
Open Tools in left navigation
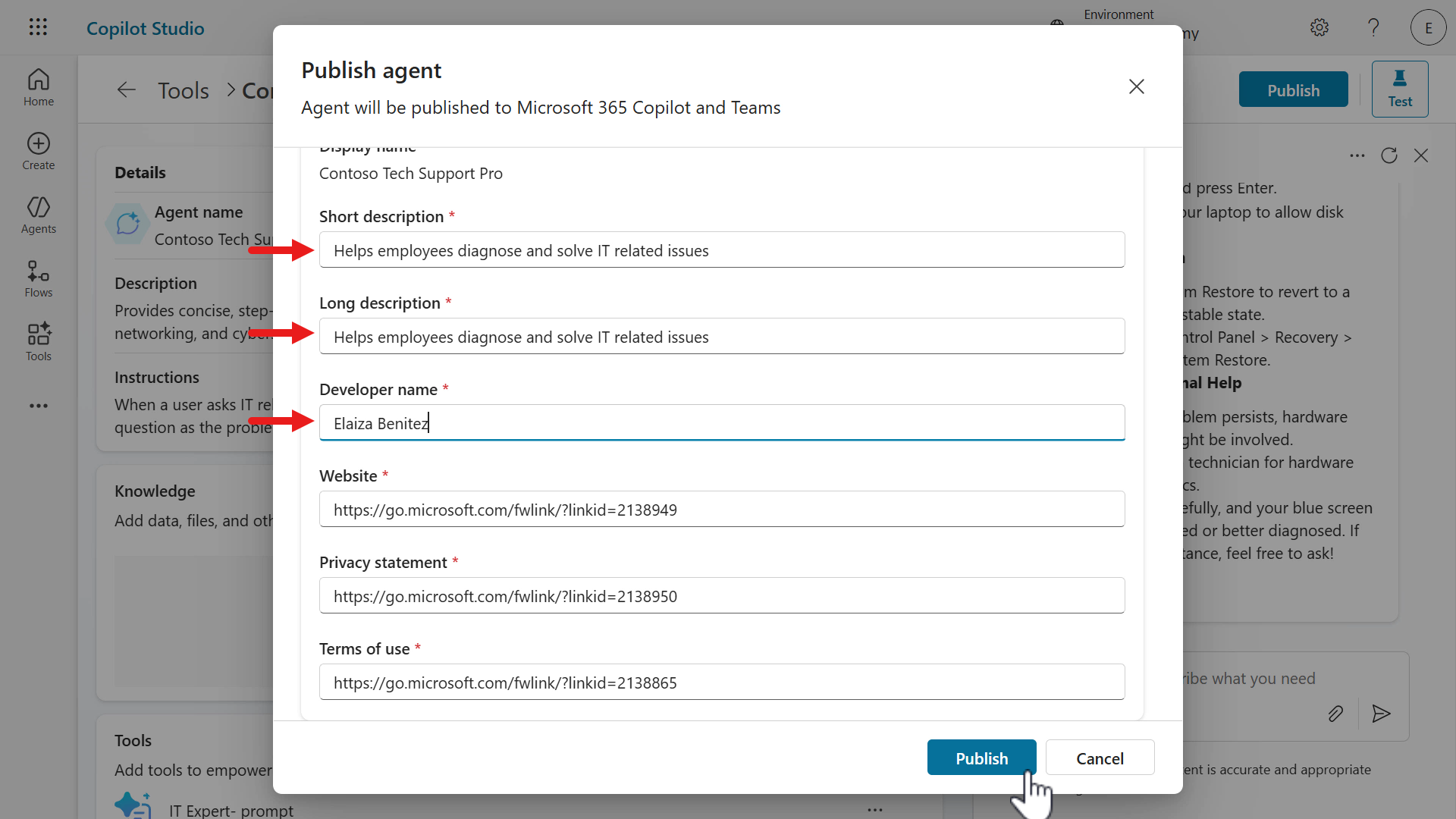pos(38,342)
